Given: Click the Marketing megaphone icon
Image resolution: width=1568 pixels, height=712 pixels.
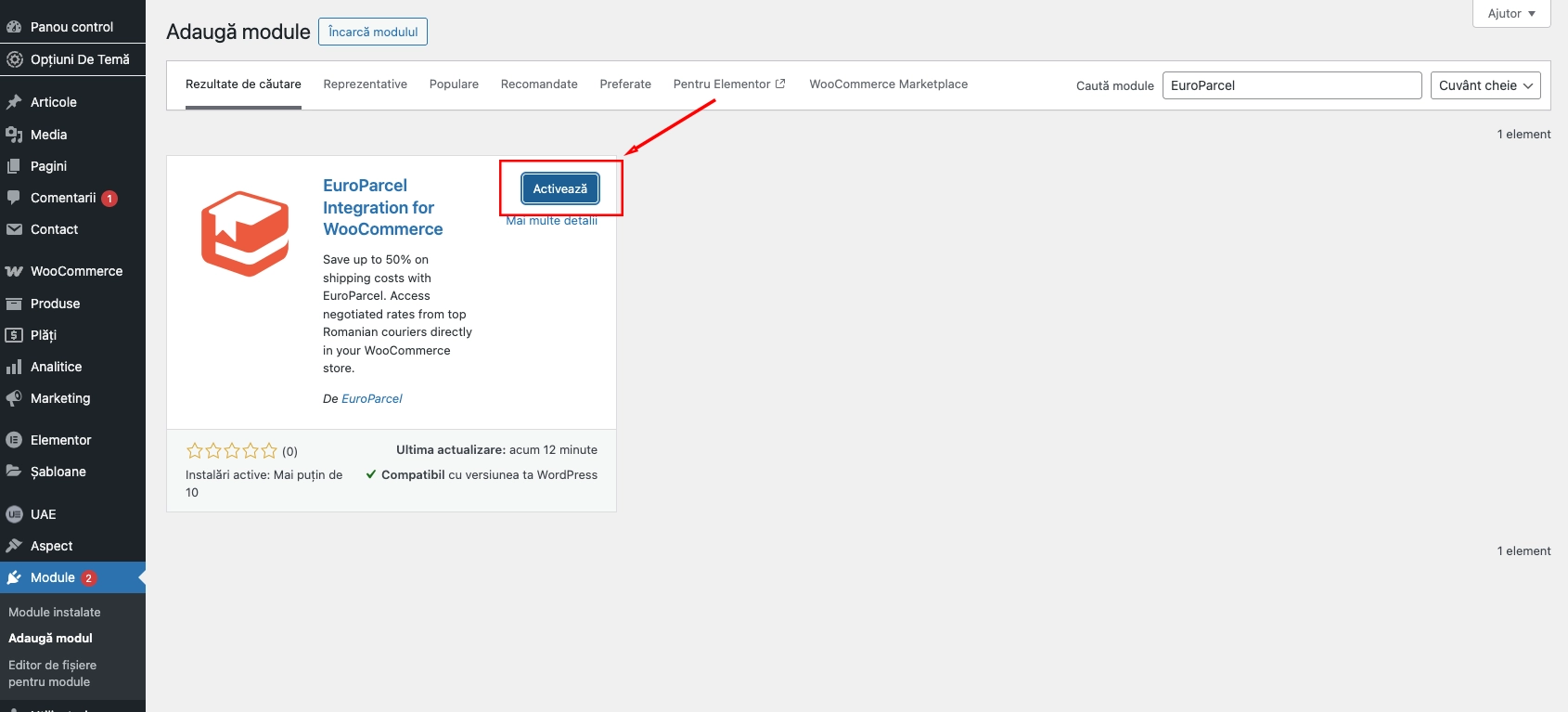Looking at the screenshot, I should [x=14, y=398].
